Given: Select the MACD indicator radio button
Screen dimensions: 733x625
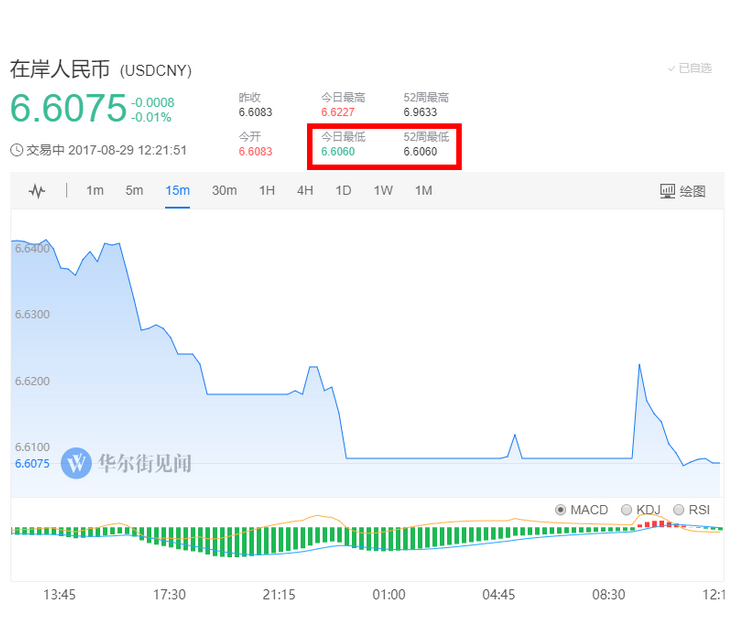Looking at the screenshot, I should click(x=560, y=510).
